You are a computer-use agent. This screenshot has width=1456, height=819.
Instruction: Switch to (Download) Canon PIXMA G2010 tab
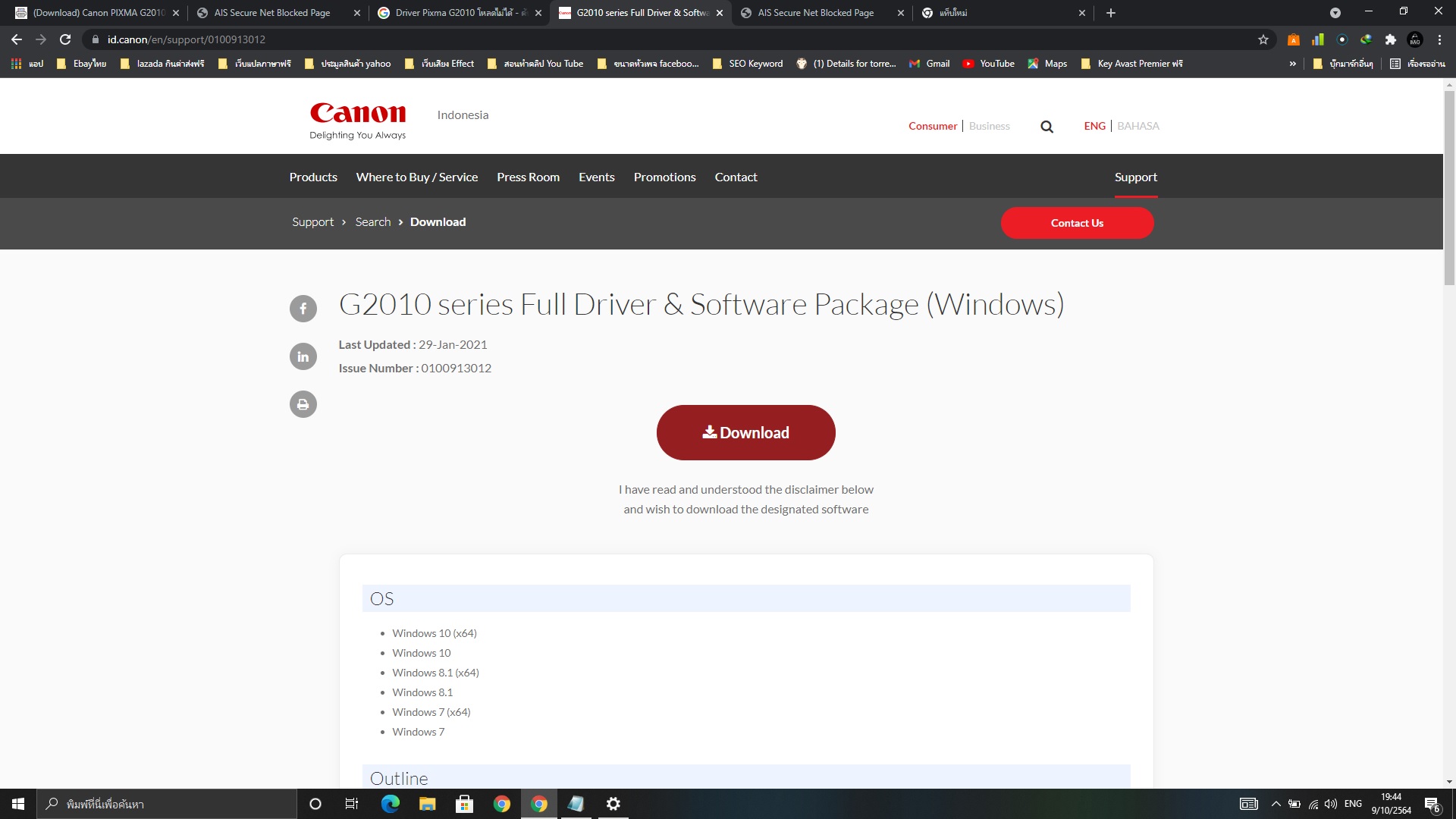(98, 13)
